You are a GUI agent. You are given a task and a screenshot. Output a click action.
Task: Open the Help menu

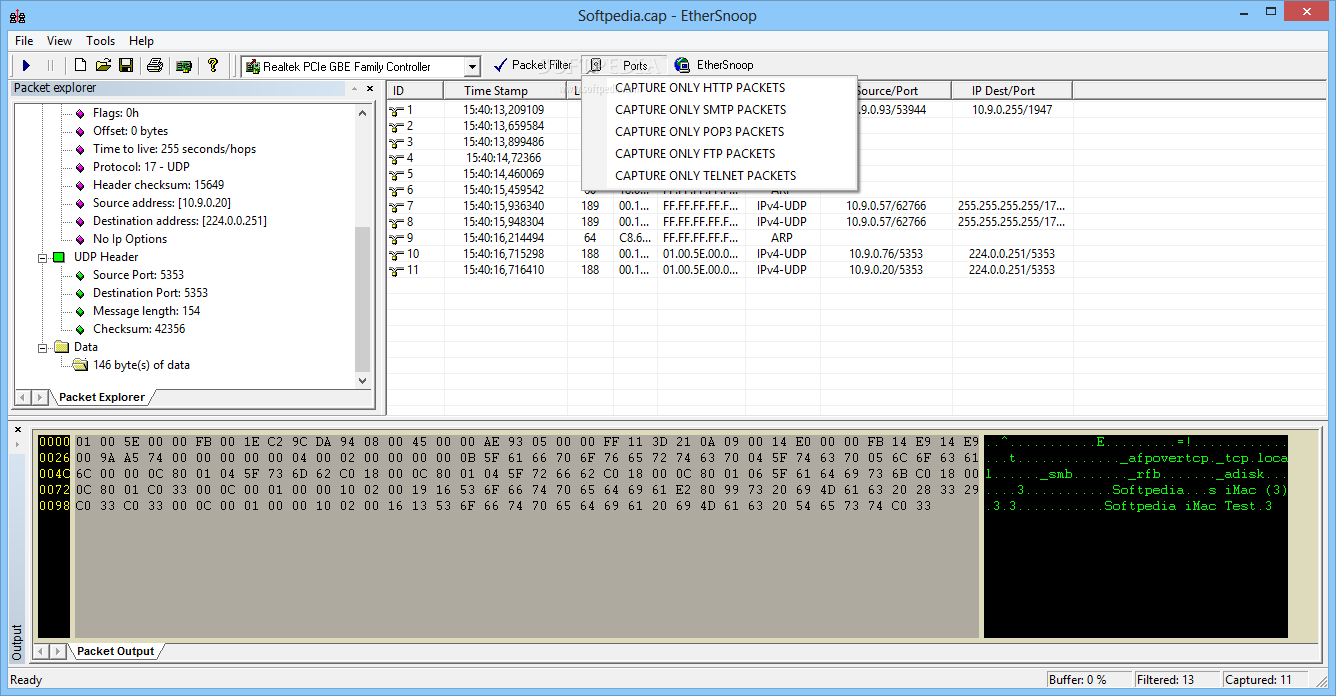[141, 41]
